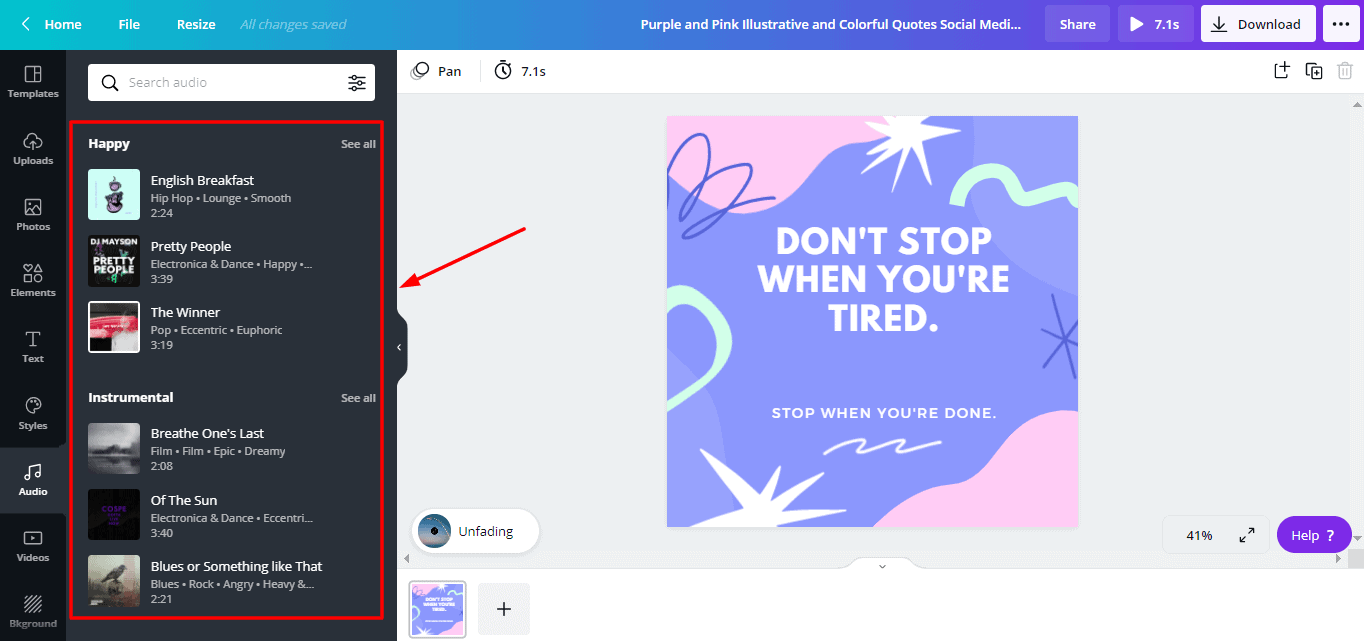Open the audio search filter options icon
Image resolution: width=1364 pixels, height=641 pixels.
coord(357,83)
